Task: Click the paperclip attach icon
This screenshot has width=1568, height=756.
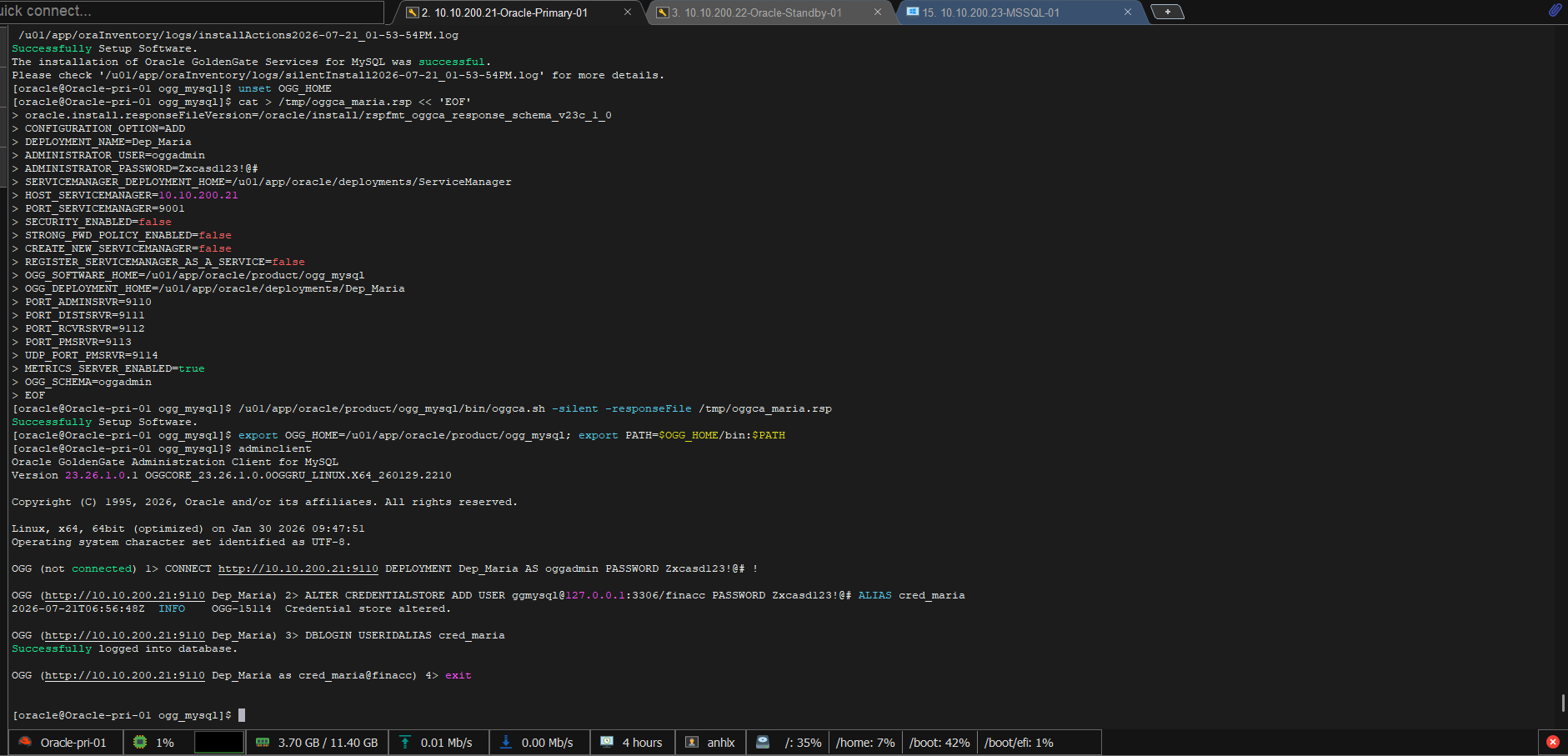Action: point(1555,11)
